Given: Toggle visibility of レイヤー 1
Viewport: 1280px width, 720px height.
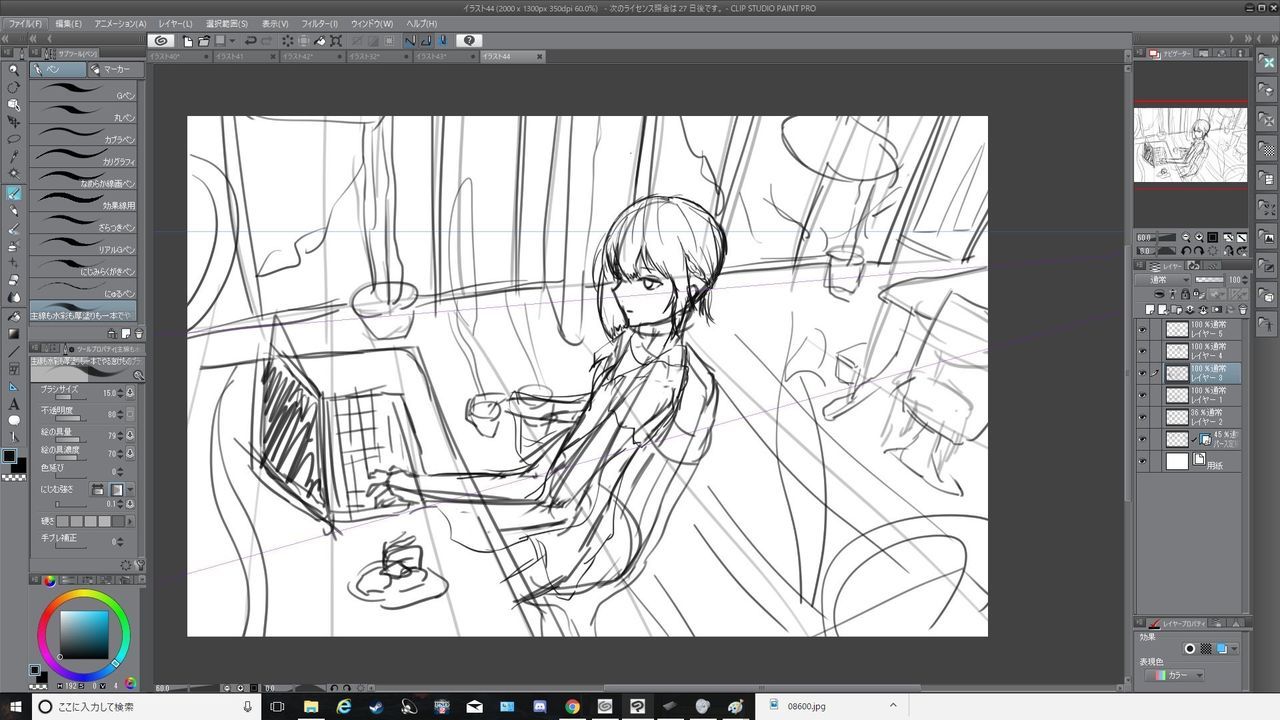Looking at the screenshot, I should coord(1143,394).
